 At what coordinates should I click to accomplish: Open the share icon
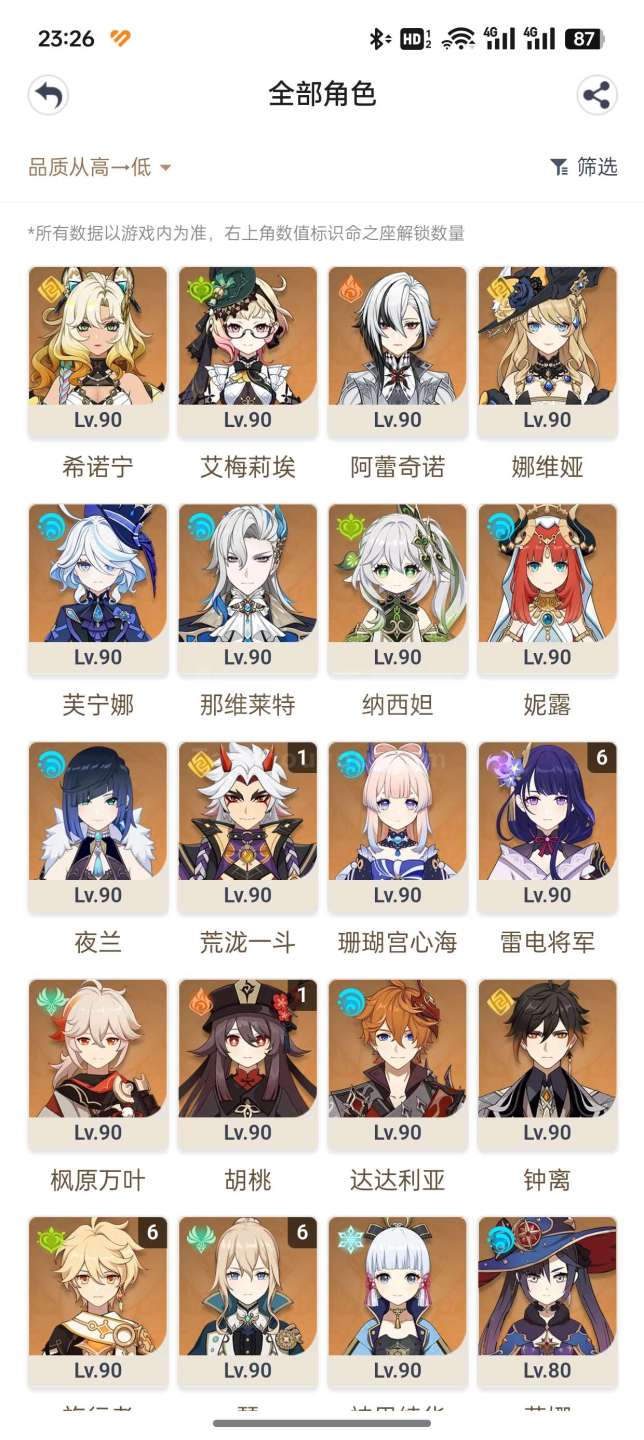click(x=596, y=96)
